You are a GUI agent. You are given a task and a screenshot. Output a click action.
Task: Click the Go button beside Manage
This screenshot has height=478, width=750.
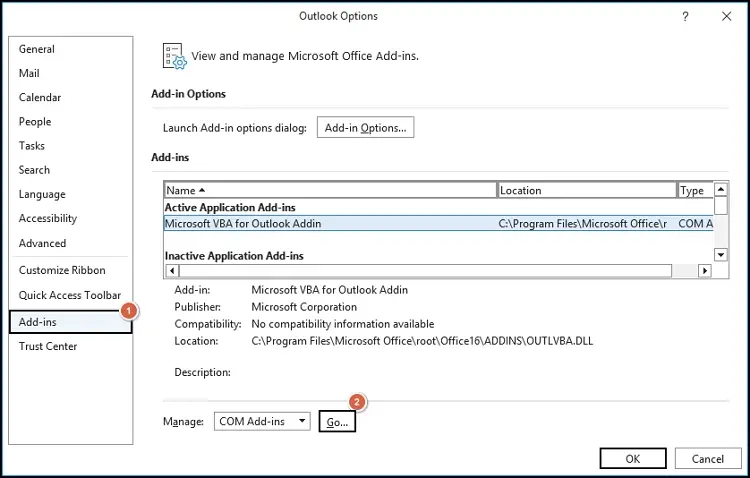337,422
